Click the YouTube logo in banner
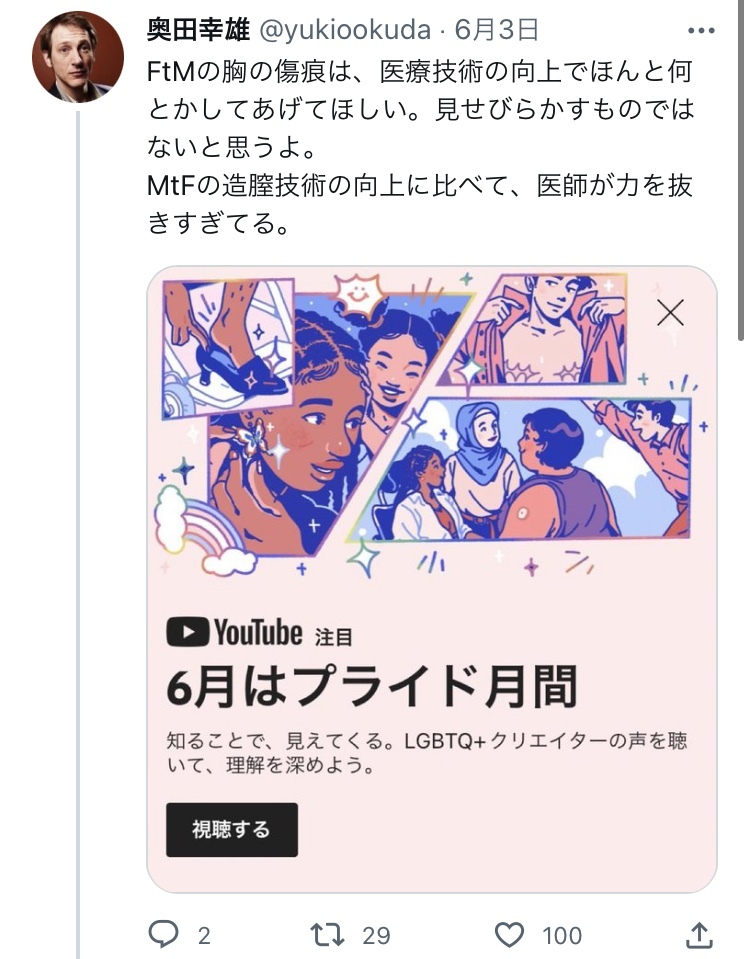750x959 pixels. tap(234, 632)
